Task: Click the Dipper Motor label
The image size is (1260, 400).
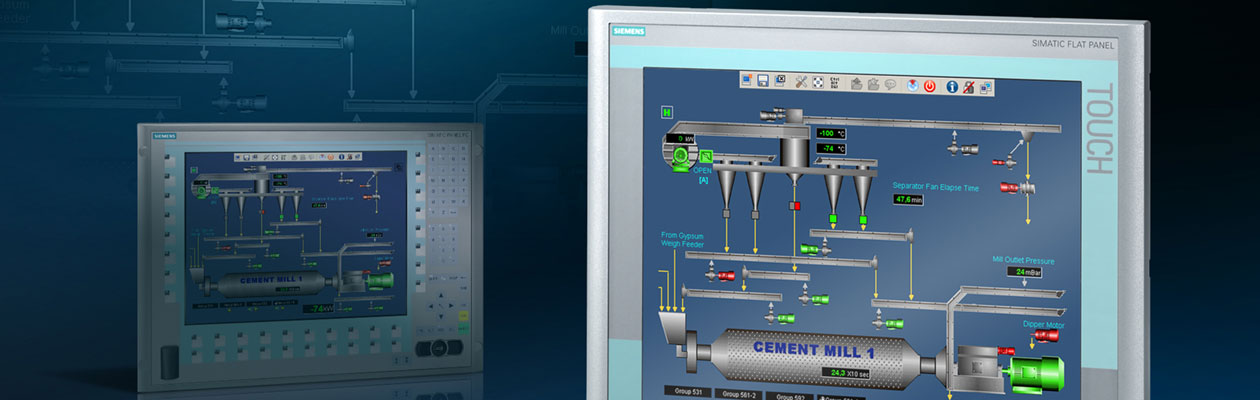Action: click(1043, 325)
